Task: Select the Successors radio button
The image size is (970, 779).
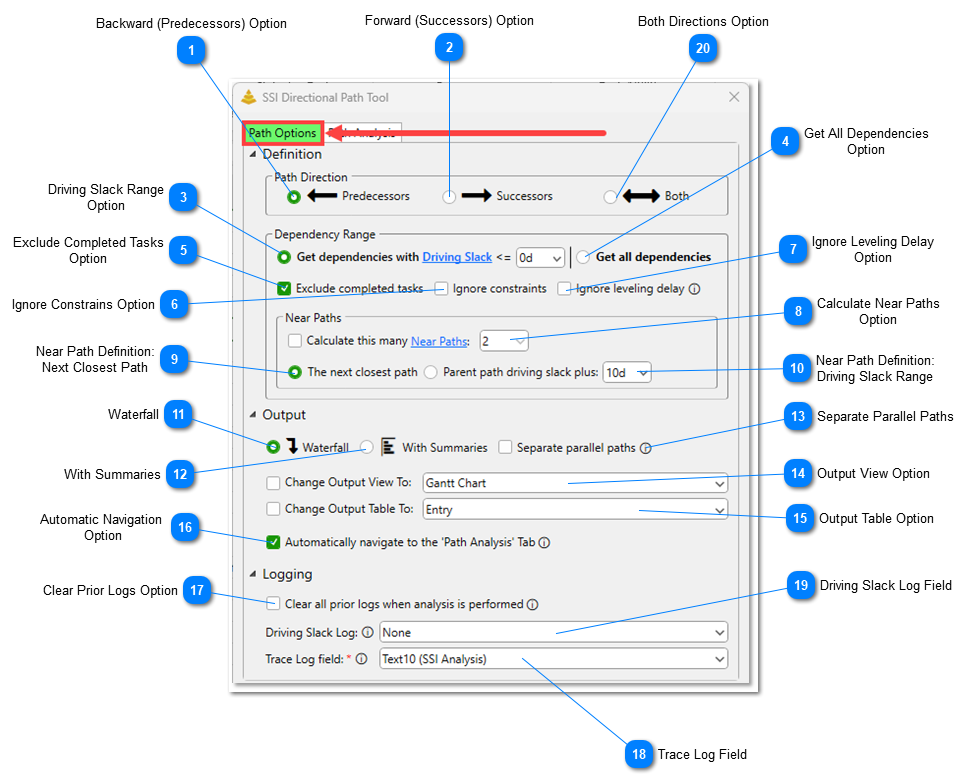Action: click(x=449, y=197)
